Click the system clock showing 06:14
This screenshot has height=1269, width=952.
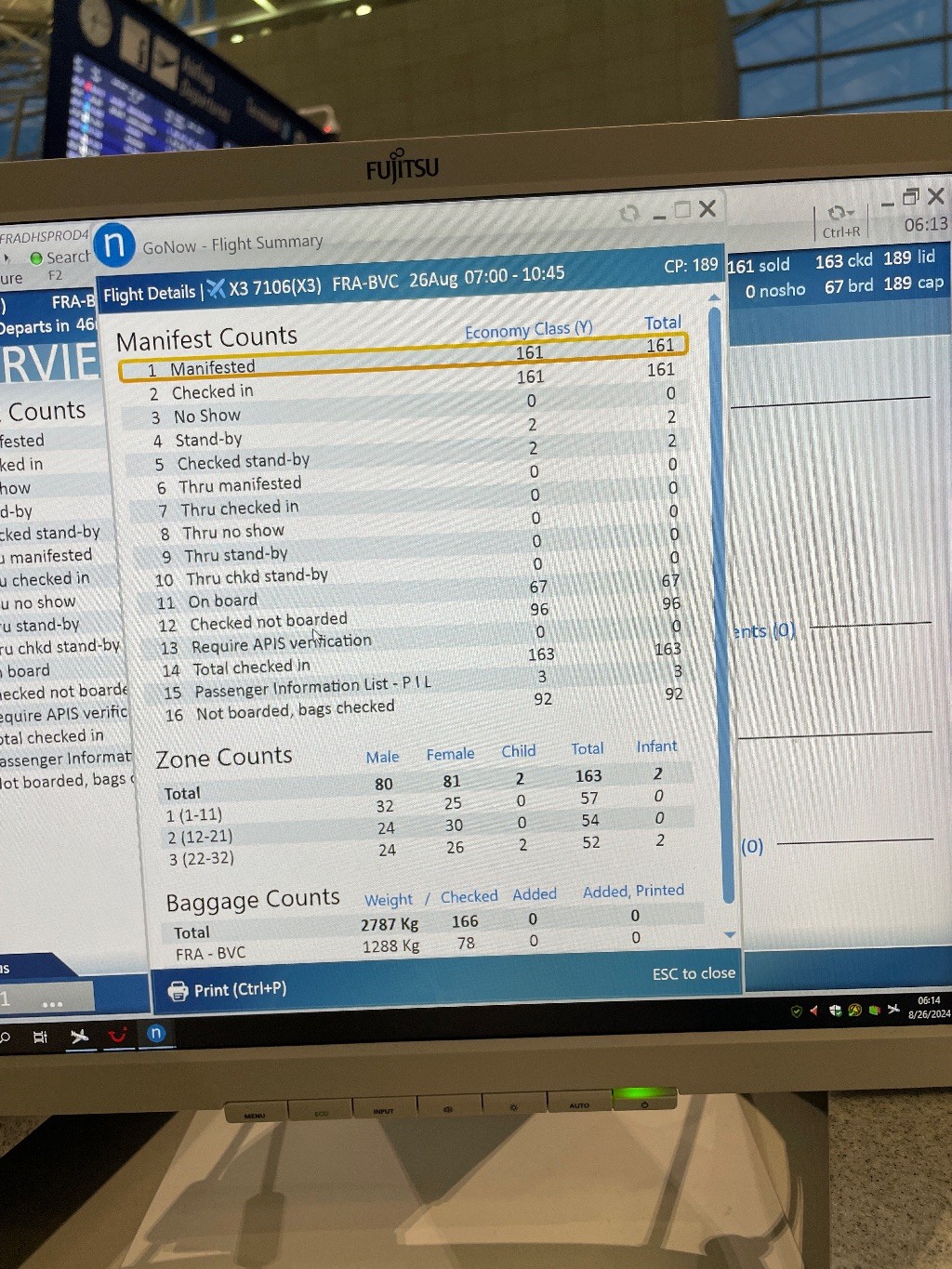click(929, 1007)
